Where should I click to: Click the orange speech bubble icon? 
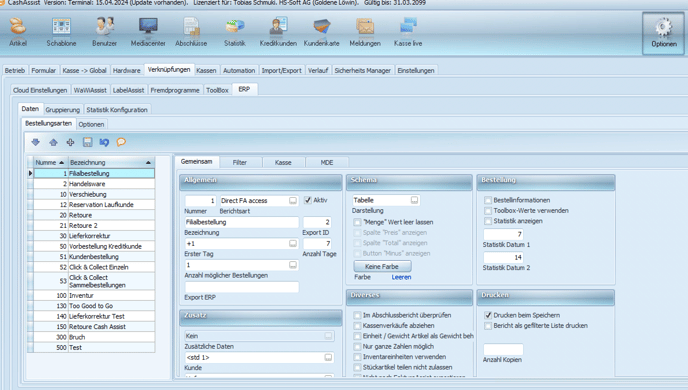tap(121, 142)
